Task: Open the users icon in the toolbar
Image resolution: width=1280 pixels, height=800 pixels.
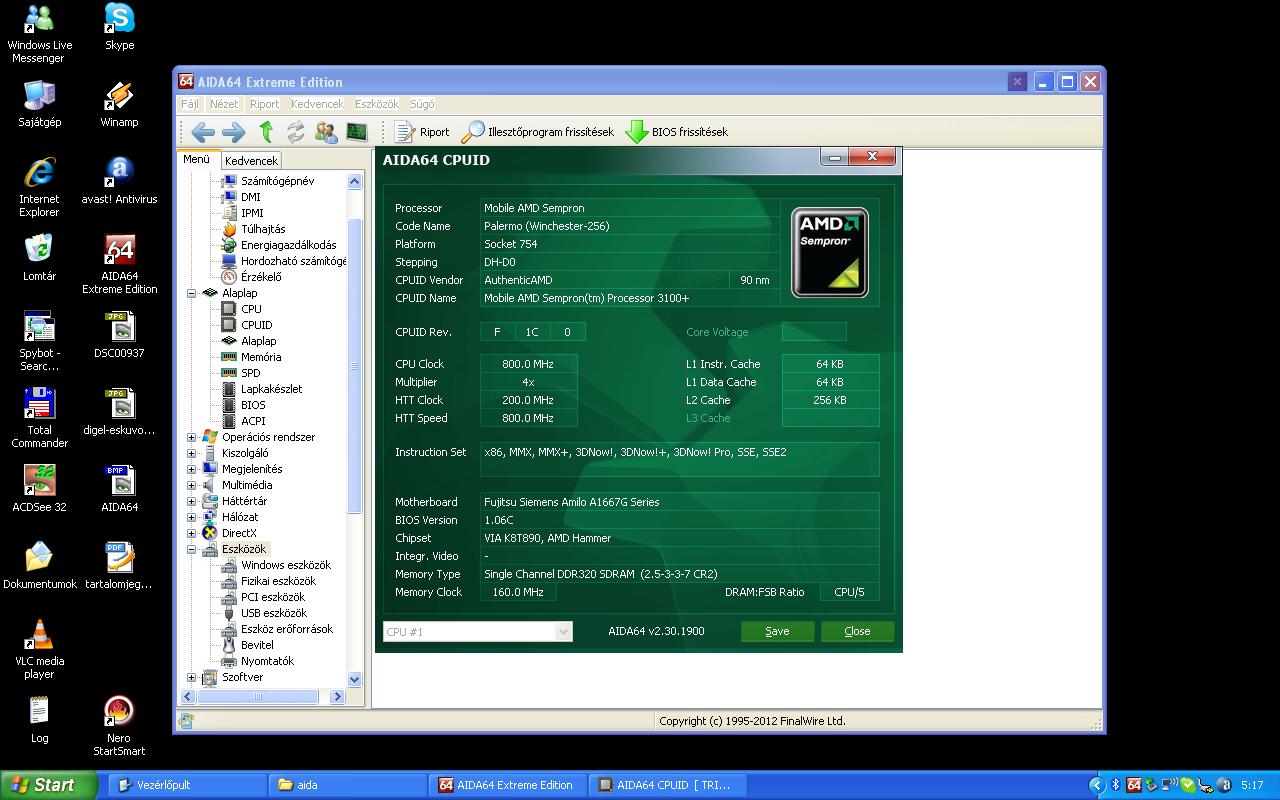Action: click(x=326, y=132)
